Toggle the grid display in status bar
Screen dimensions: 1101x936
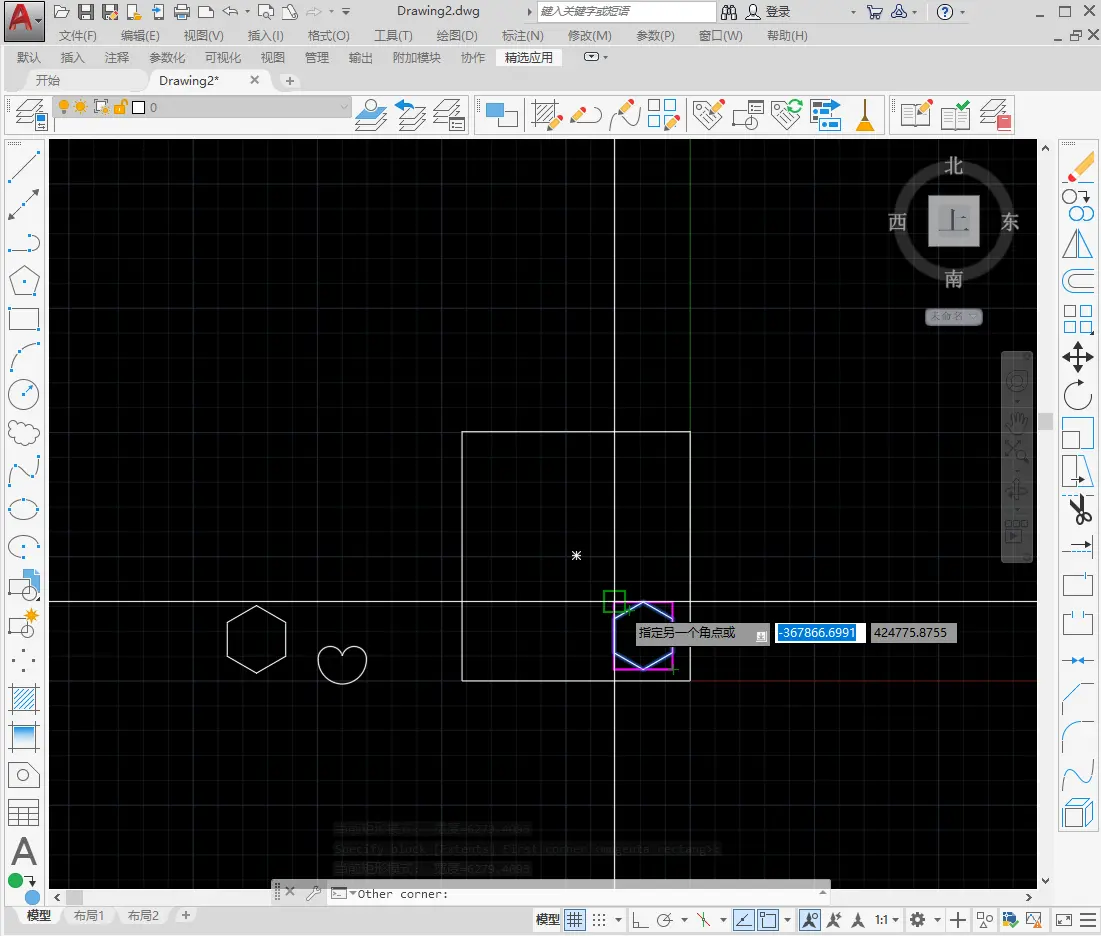click(x=575, y=919)
